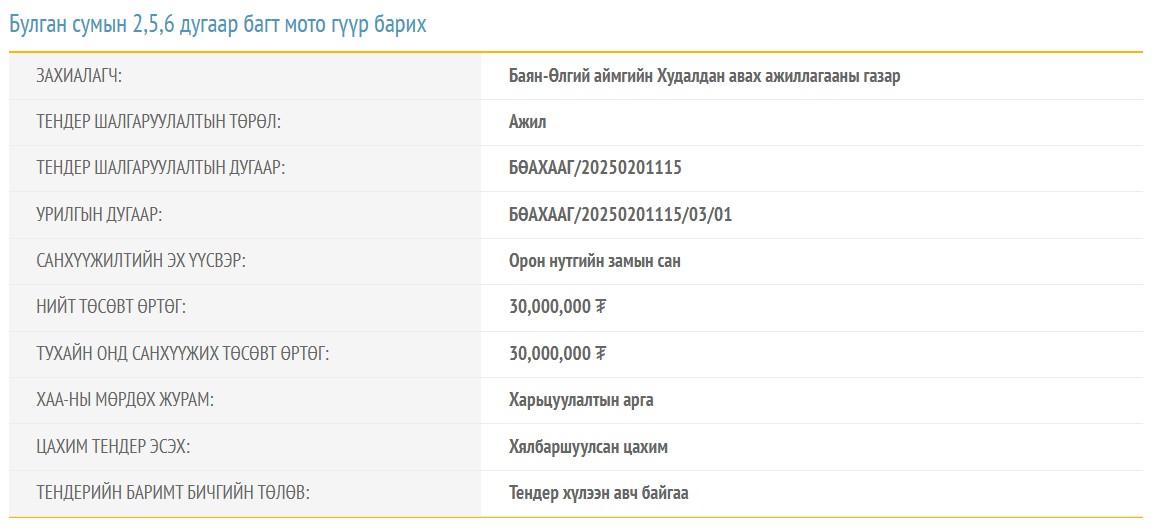Select the status "Тендер хүлээн авч байгаа"
This screenshot has width=1152, height=532.
coord(599,493)
